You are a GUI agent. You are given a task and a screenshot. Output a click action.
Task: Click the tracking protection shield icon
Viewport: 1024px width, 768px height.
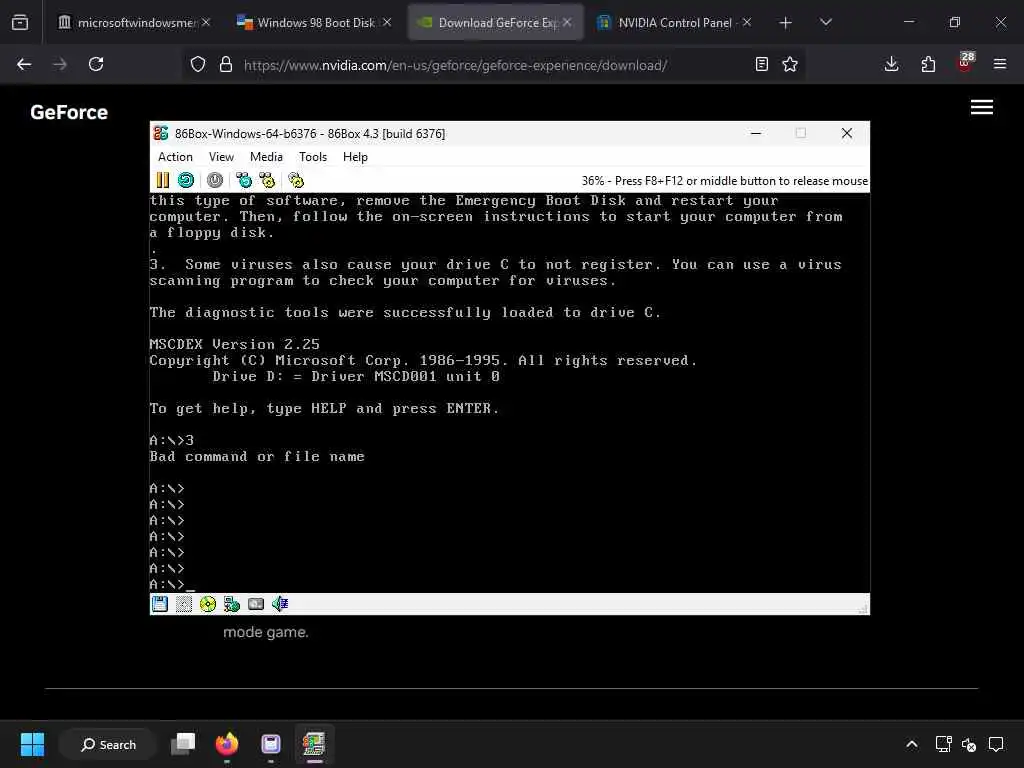[198, 64]
